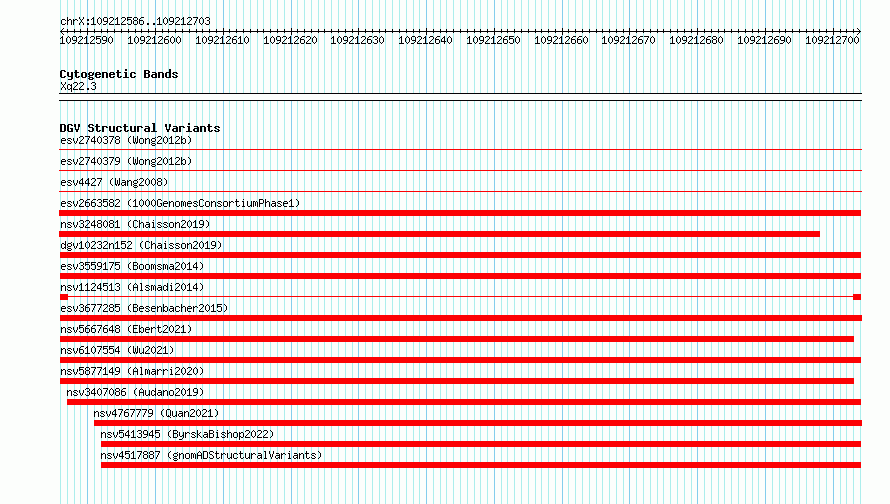Select nsv4517887 (gnomADStructuralVariants) label
This screenshot has height=504, width=890.
click(211, 455)
